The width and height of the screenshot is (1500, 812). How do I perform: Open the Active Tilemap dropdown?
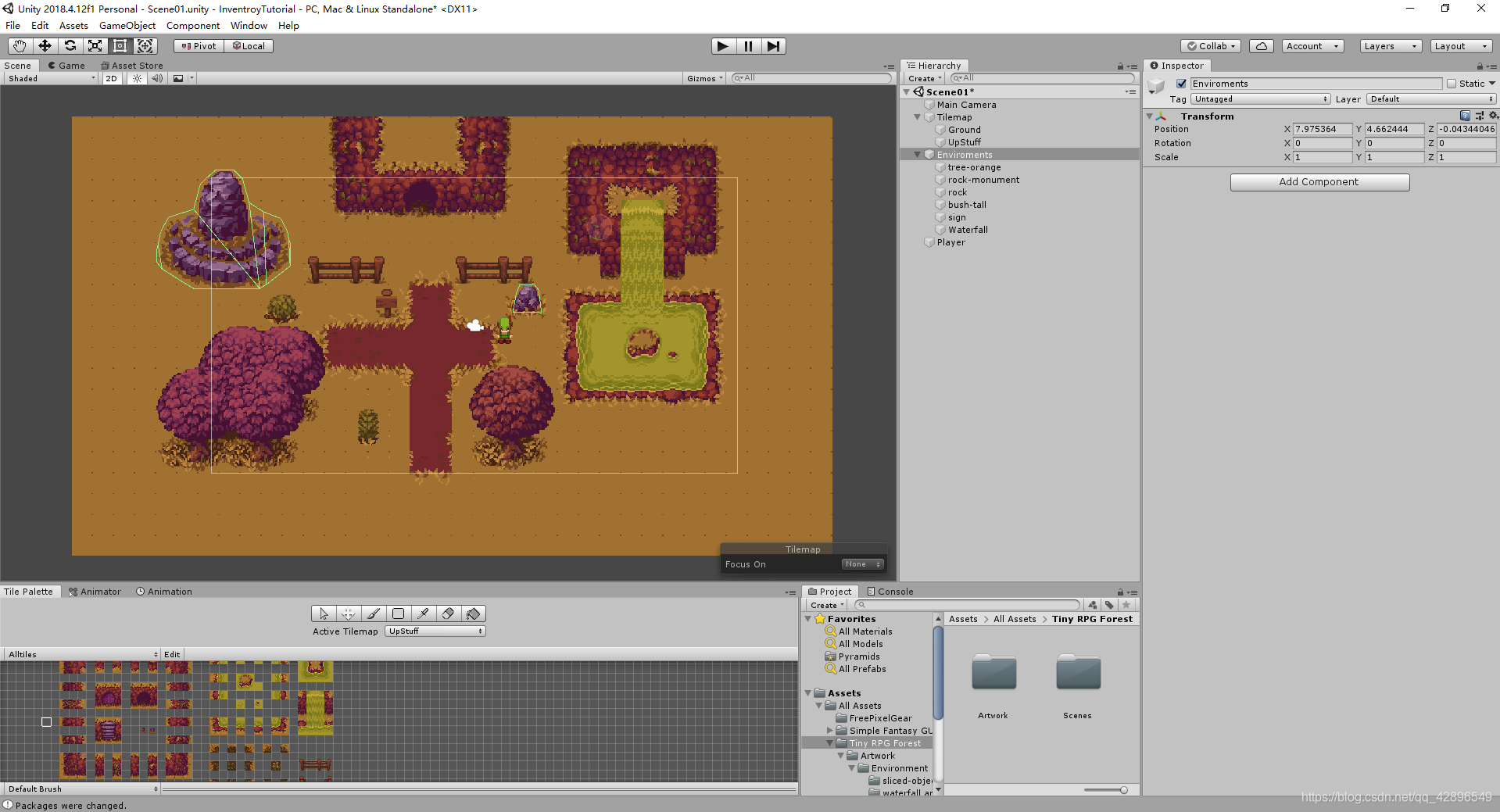tap(435, 631)
